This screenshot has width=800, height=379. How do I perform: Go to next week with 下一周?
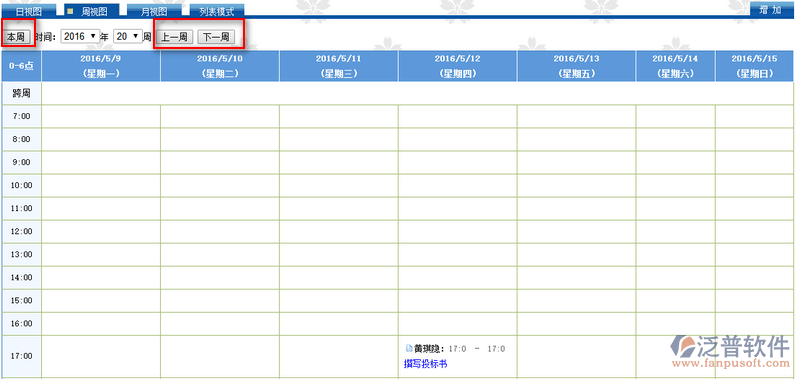pos(216,37)
